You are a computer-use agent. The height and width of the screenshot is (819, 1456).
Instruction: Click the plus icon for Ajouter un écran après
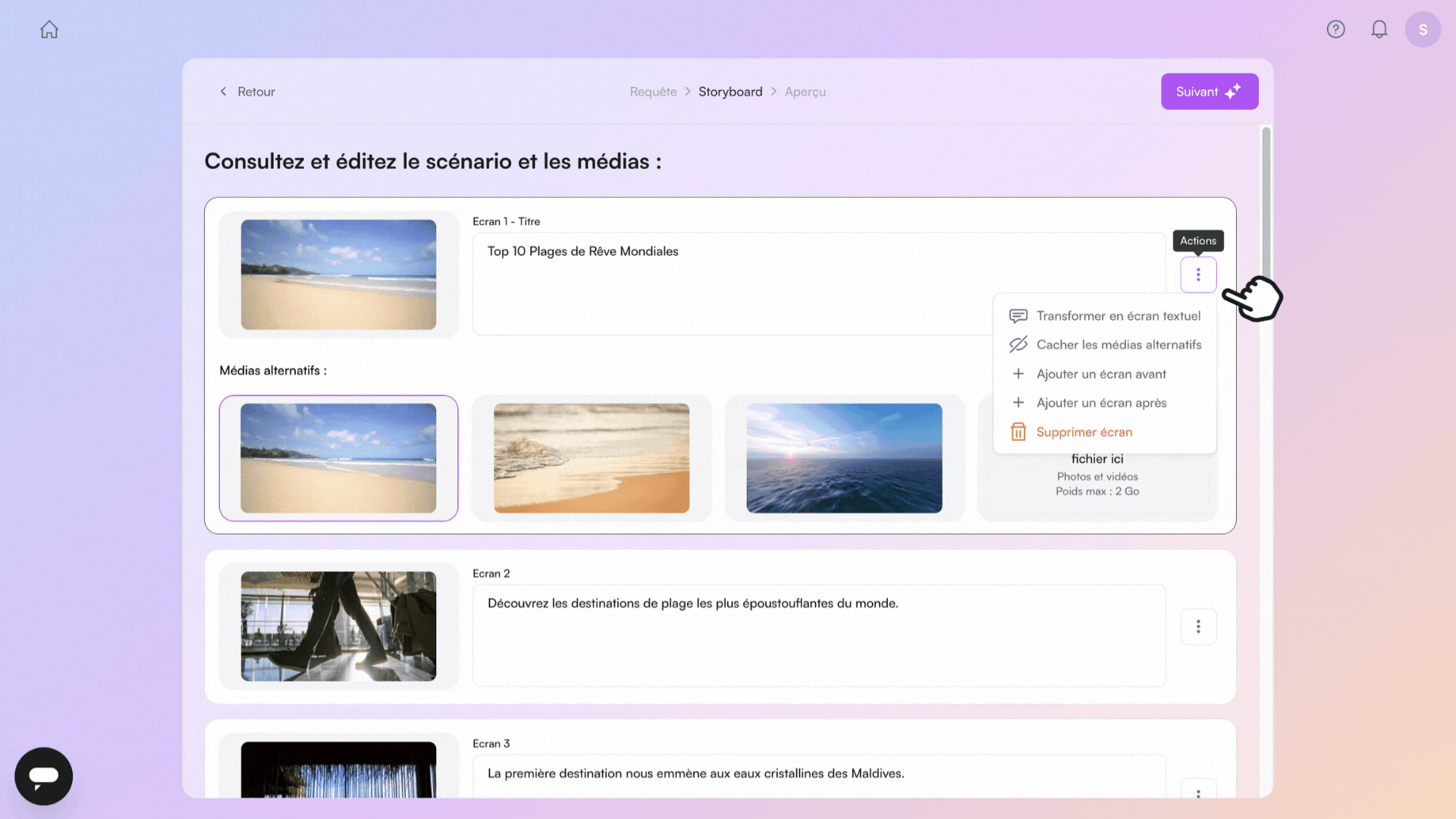pyautogui.click(x=1018, y=403)
